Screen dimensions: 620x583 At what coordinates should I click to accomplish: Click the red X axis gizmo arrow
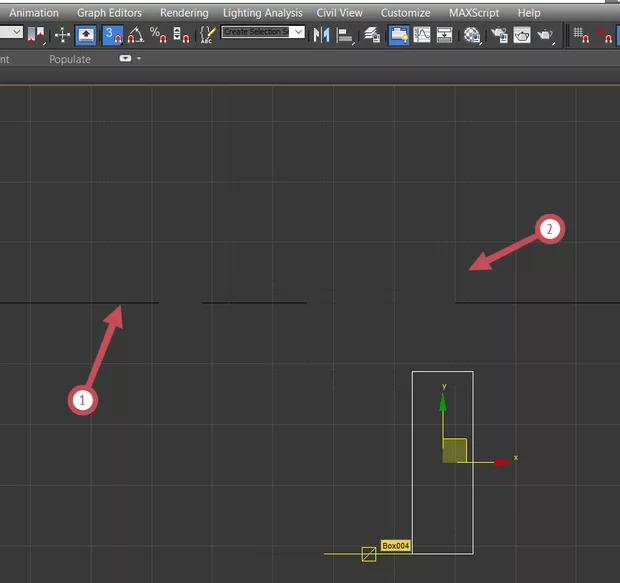pos(502,462)
